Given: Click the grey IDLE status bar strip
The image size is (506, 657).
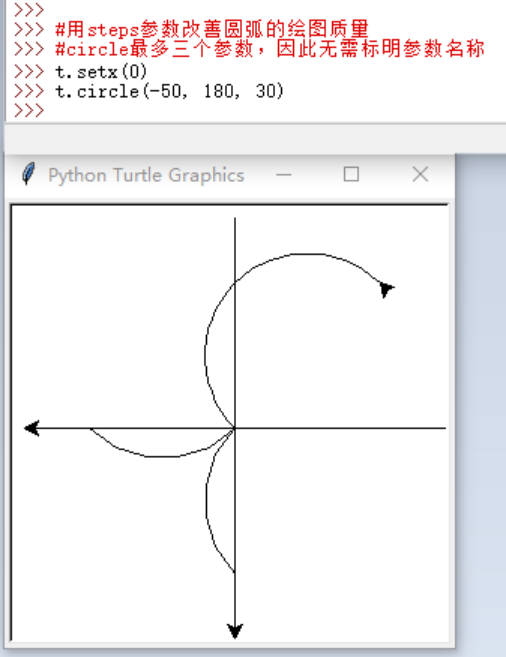Looking at the screenshot, I should pos(255,139).
